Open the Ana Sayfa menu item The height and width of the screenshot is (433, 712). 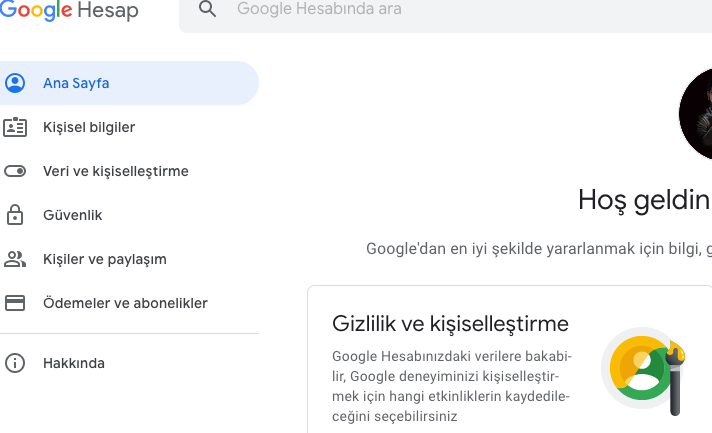click(x=76, y=83)
